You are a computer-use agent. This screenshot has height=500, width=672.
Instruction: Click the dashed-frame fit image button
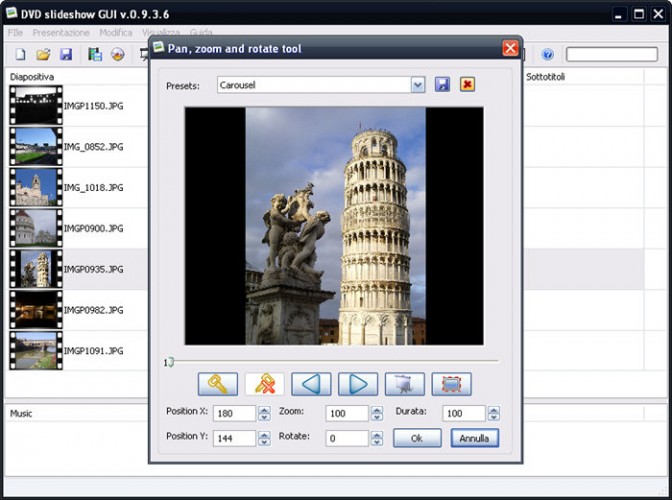coord(452,384)
